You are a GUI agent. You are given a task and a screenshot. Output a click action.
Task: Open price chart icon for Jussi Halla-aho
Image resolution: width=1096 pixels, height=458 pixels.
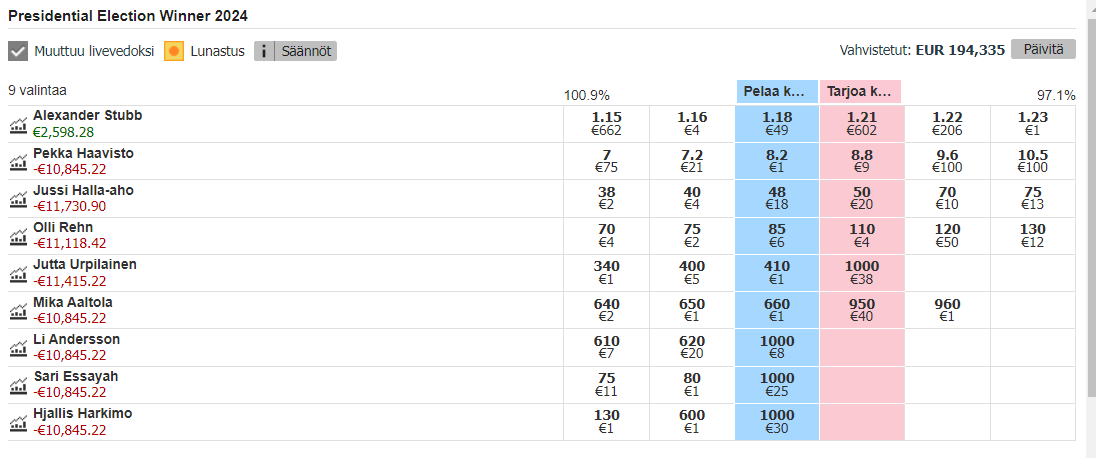[x=17, y=199]
